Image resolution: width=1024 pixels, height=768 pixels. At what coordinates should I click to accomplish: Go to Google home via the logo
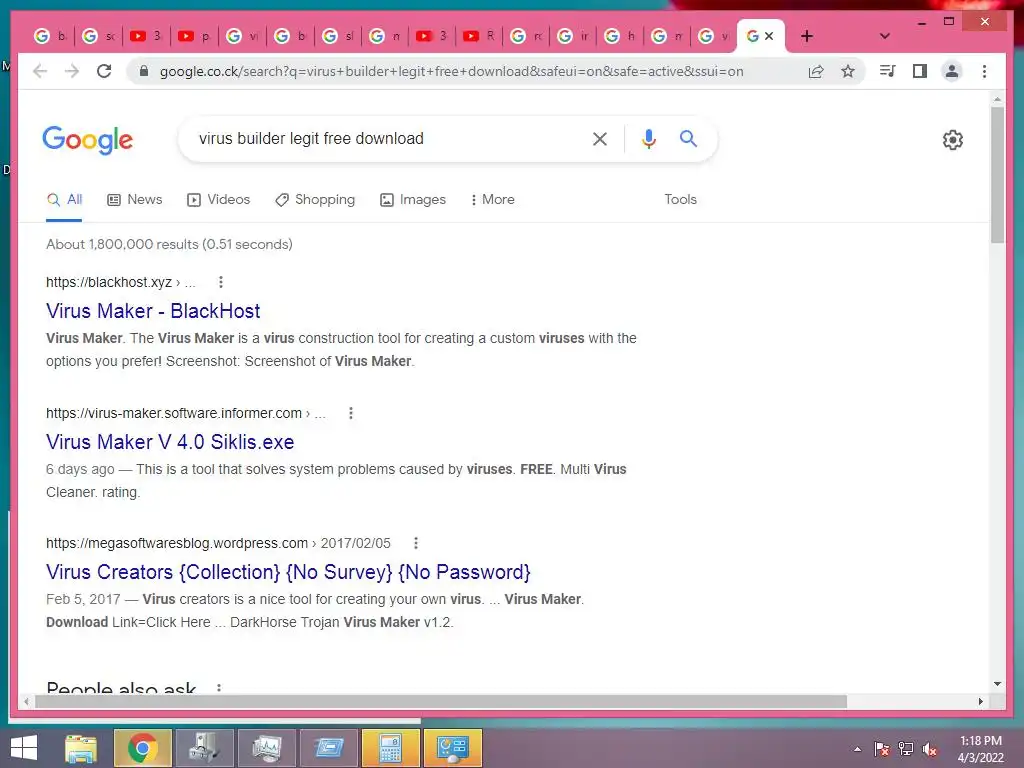click(88, 140)
